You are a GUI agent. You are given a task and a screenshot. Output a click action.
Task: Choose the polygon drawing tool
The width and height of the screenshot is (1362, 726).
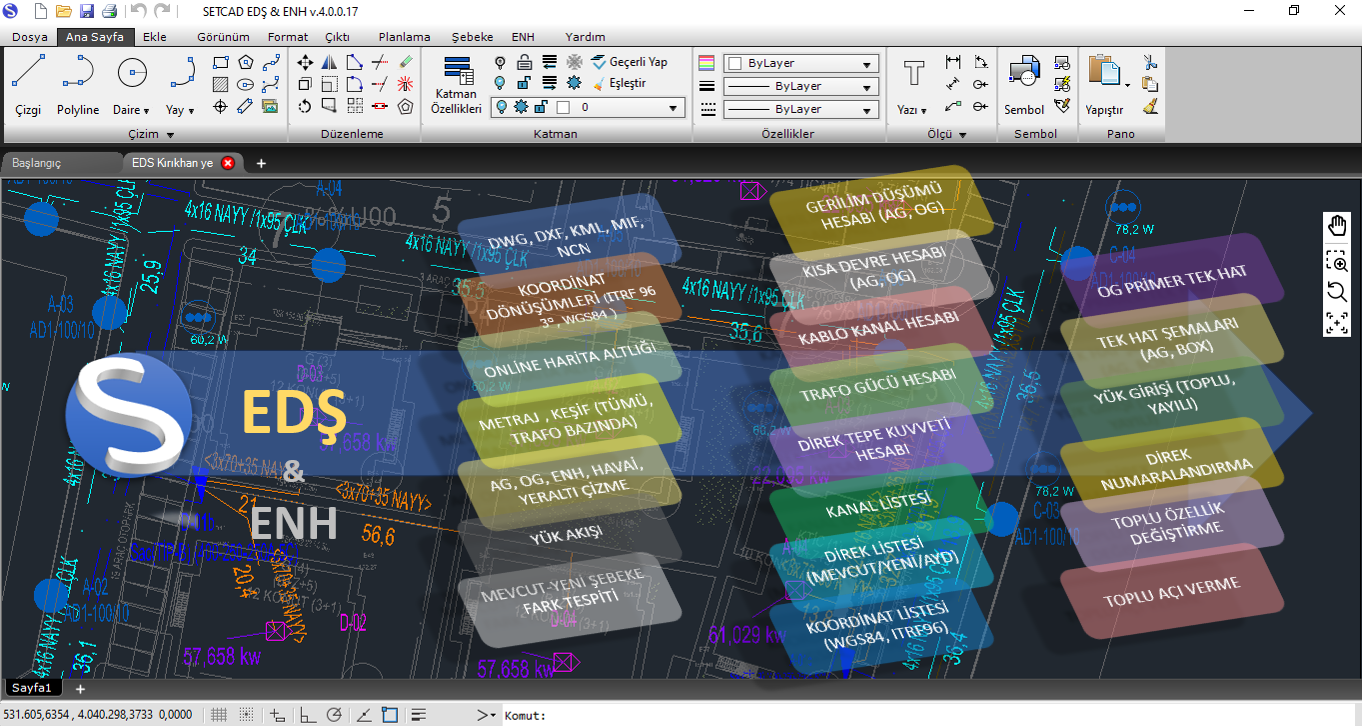246,62
